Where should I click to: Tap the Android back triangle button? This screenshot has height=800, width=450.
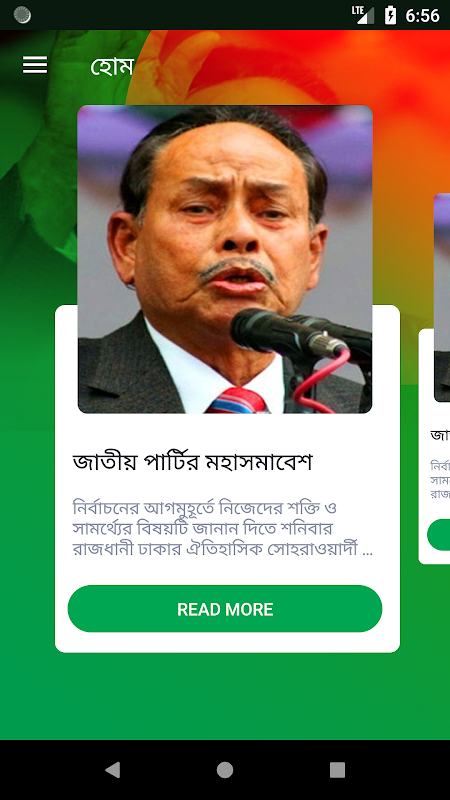[x=112, y=770]
